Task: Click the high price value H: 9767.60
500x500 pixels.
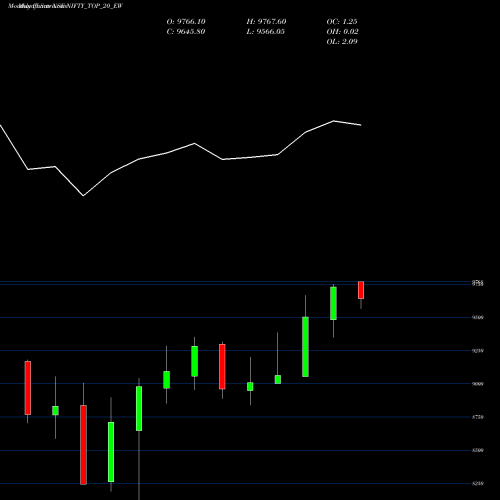Action: [266, 22]
